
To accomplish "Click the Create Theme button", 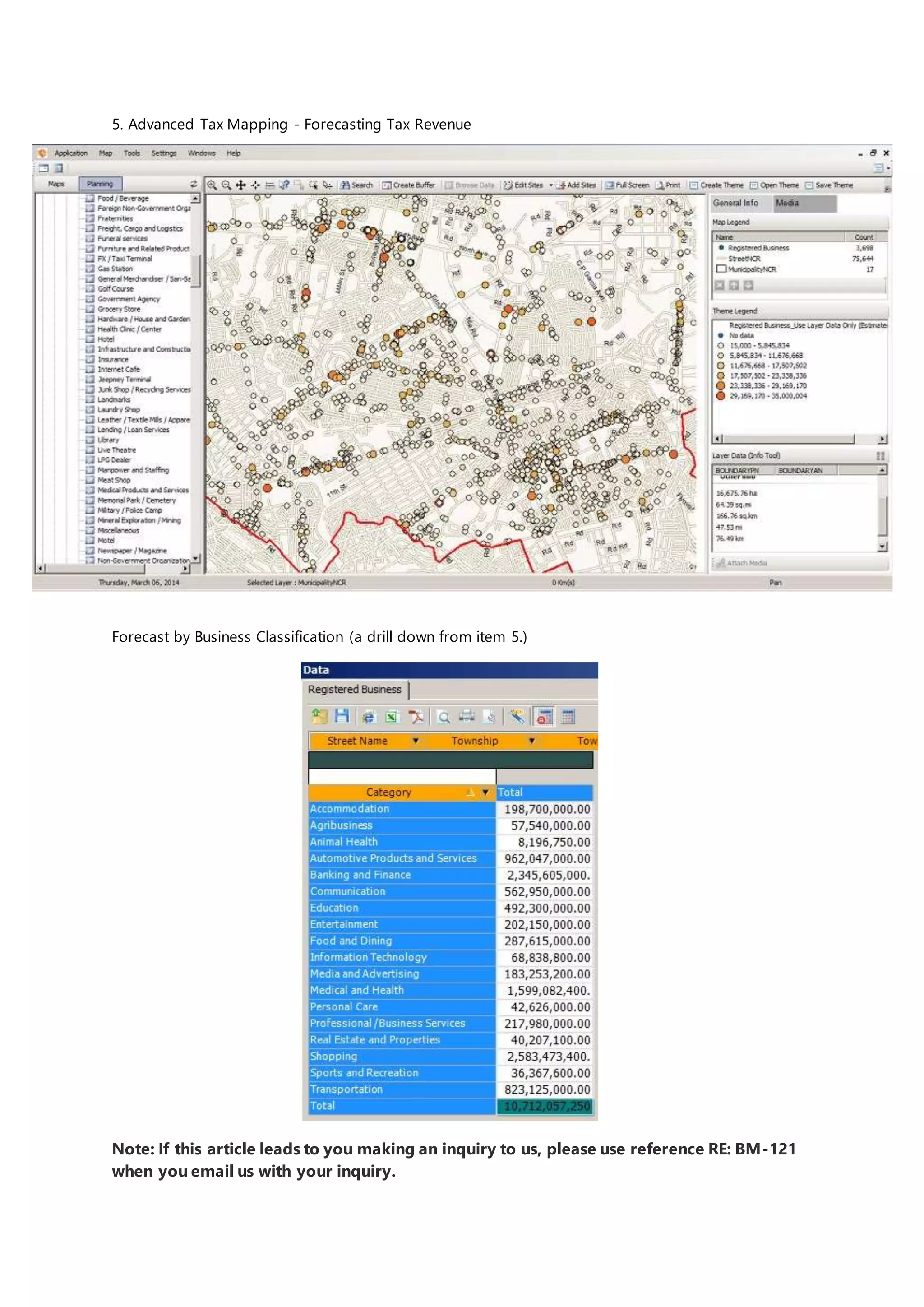I will point(716,185).
